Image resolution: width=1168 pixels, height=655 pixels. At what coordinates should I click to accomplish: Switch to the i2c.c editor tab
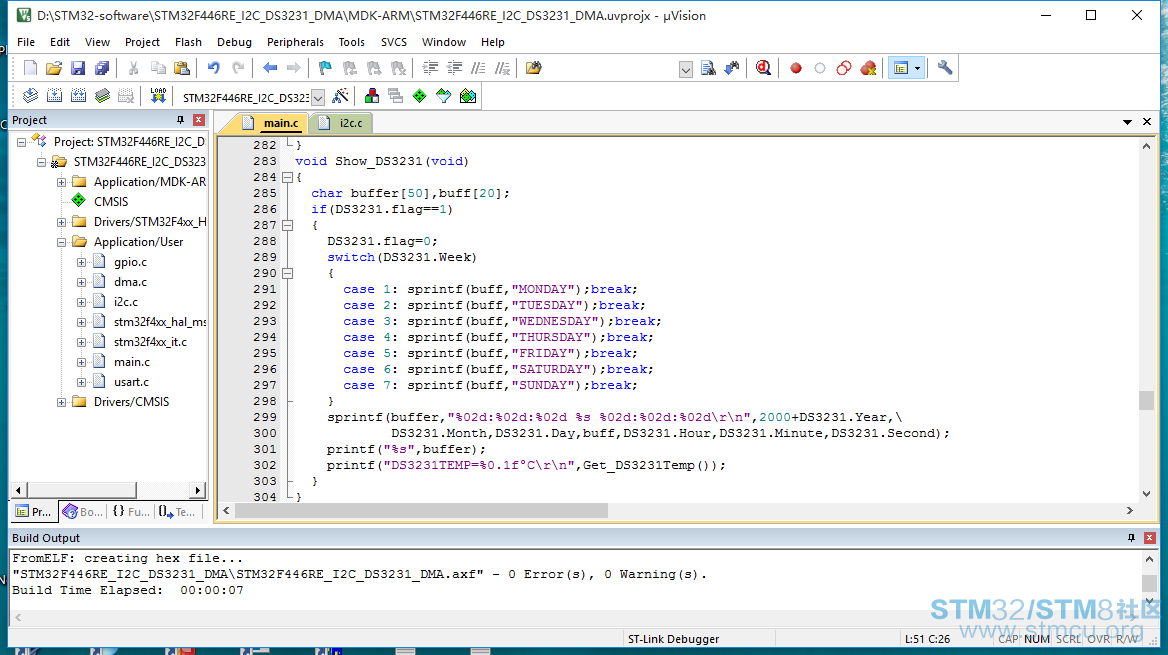point(343,123)
